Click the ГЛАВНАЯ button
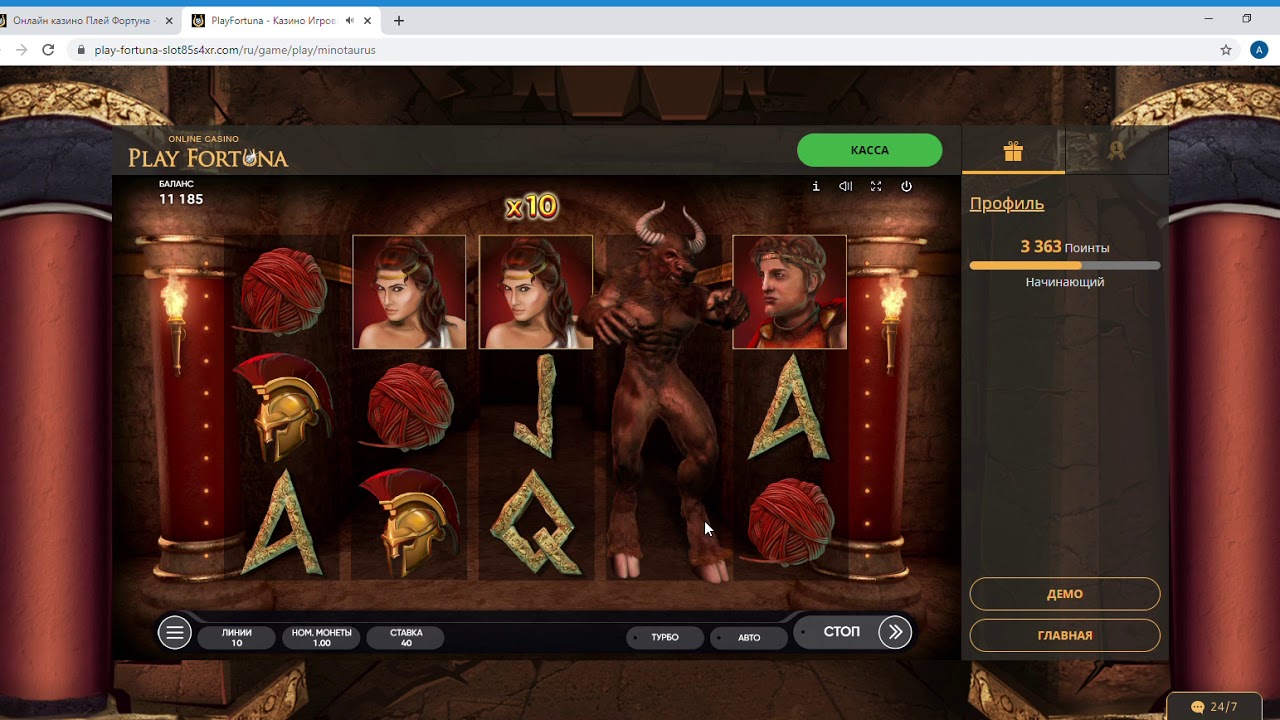Screen dimensions: 1280x720 click(x=1064, y=635)
